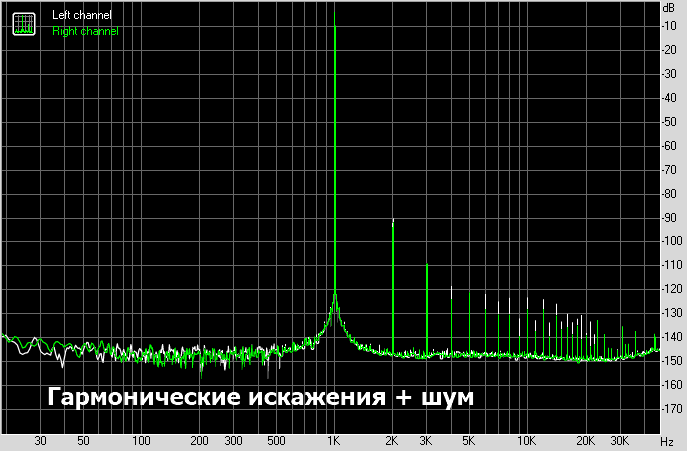
Task: Click the dB unit label
Action: click(x=669, y=7)
